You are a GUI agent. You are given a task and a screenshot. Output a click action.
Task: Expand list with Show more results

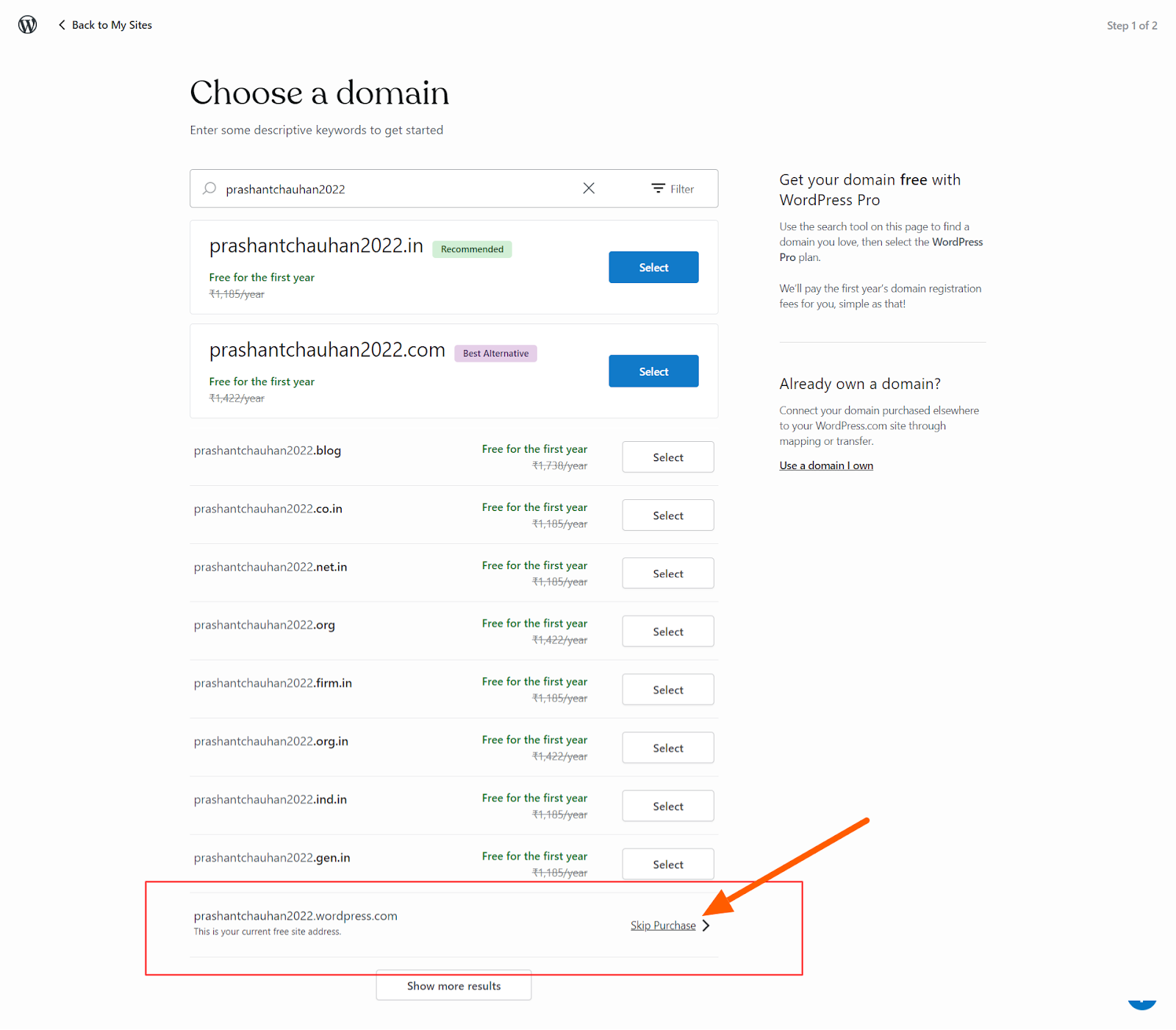pos(453,986)
